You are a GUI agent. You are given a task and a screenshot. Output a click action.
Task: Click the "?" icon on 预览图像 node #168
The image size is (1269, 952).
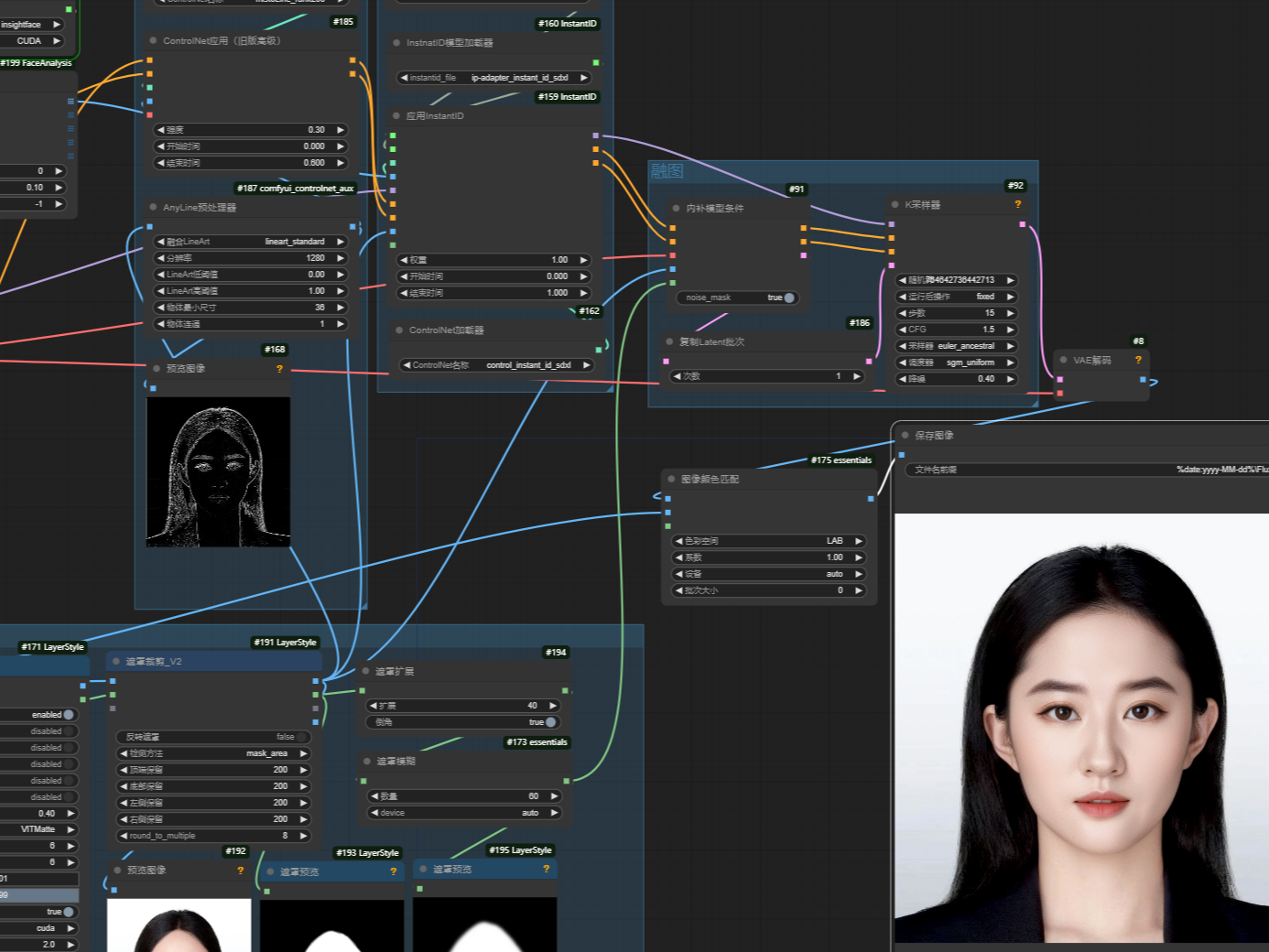click(279, 369)
